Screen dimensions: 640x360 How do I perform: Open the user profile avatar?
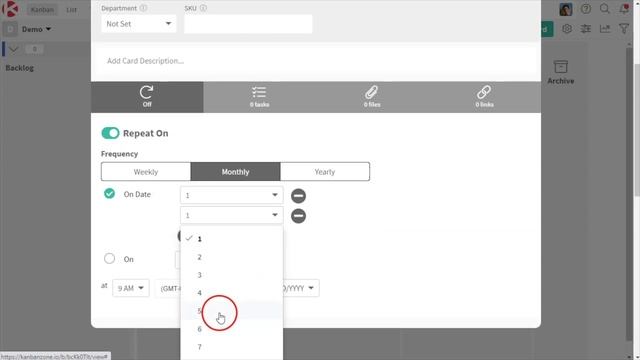565,9
